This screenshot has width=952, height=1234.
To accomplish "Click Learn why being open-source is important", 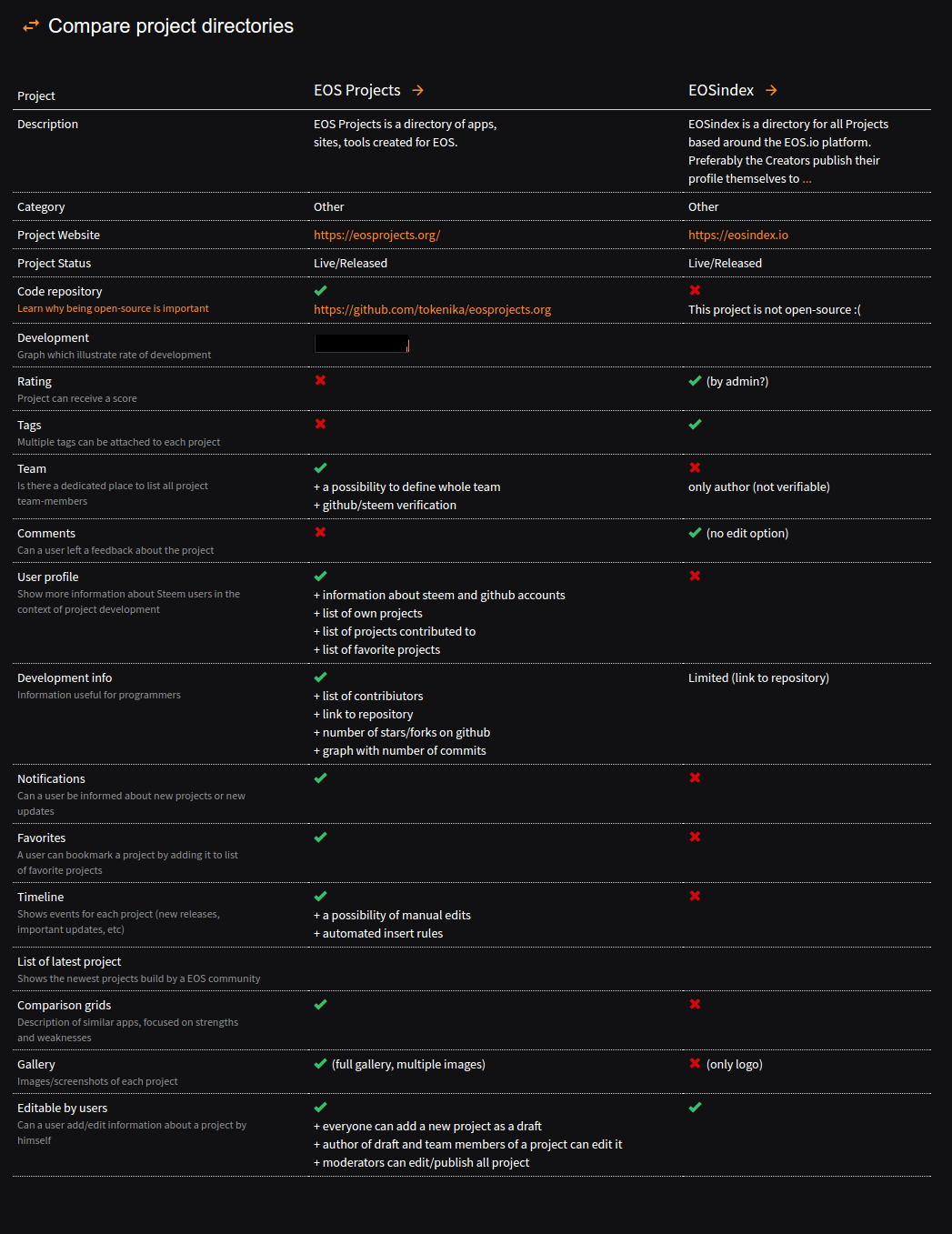I will 113,308.
